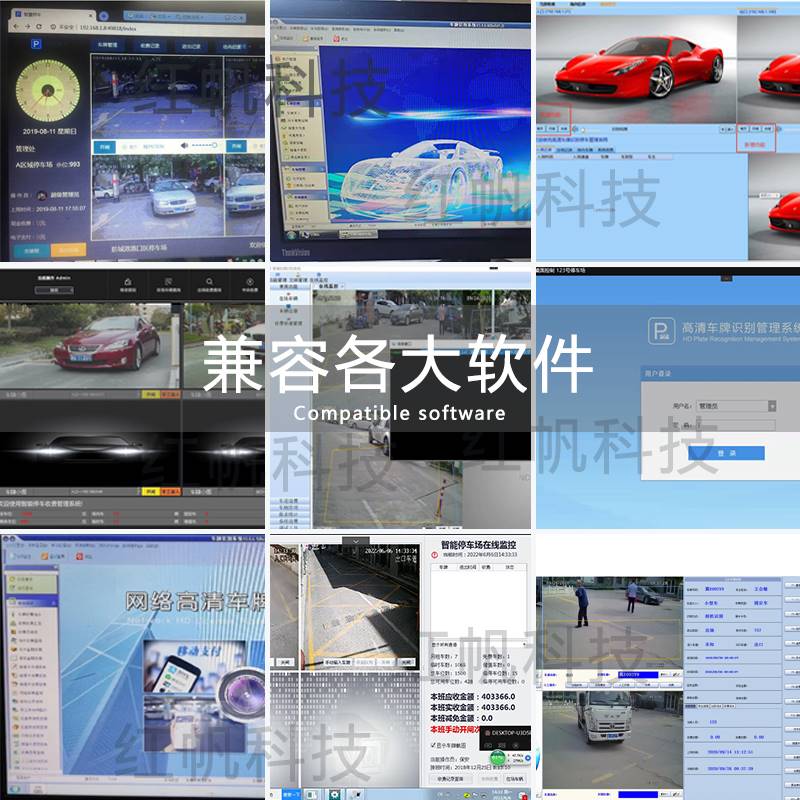
Task: Open third blue nav tab in parking web page
Action: (x=191, y=46)
